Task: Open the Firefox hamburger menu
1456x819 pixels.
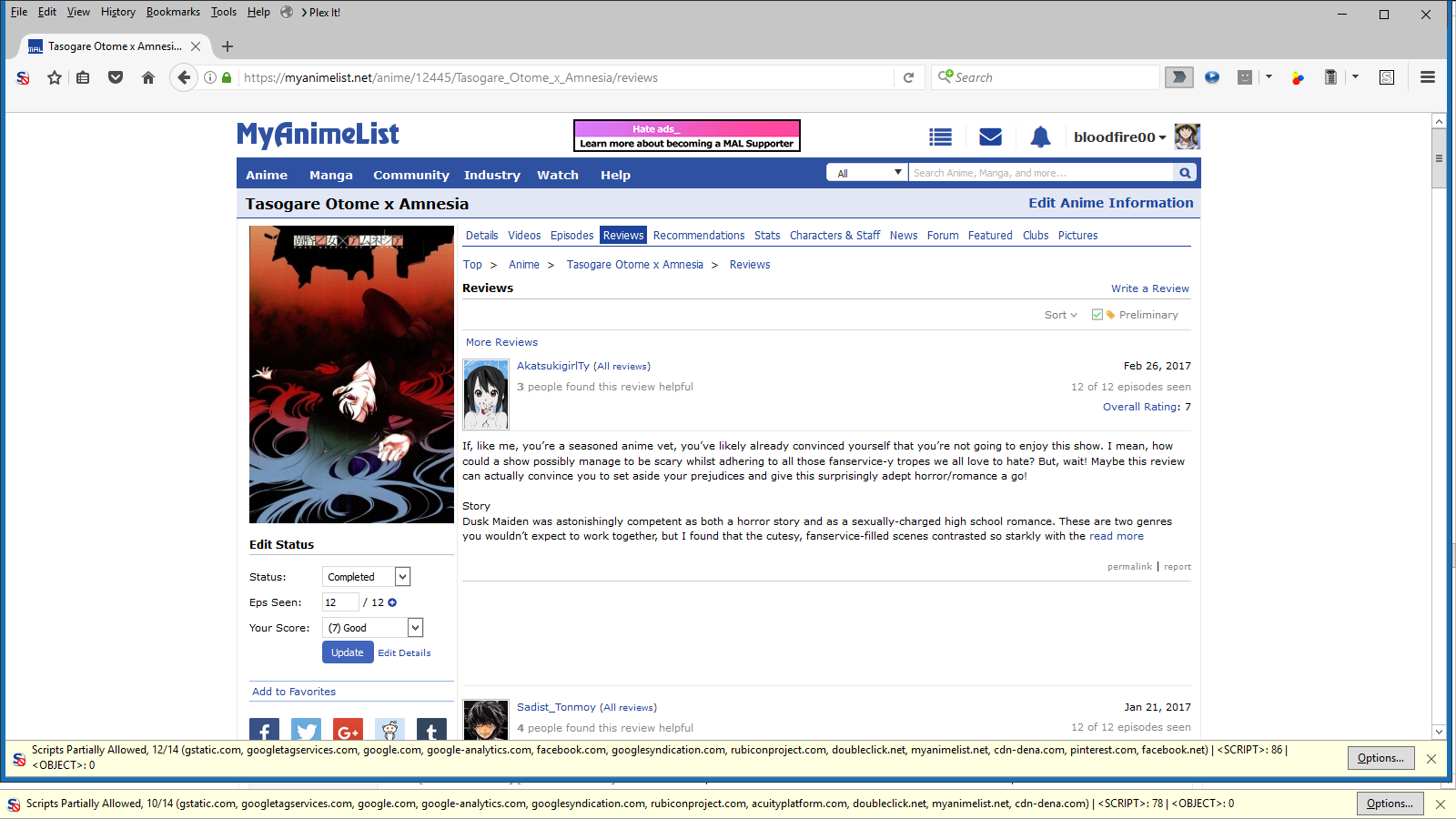Action: pos(1427,77)
